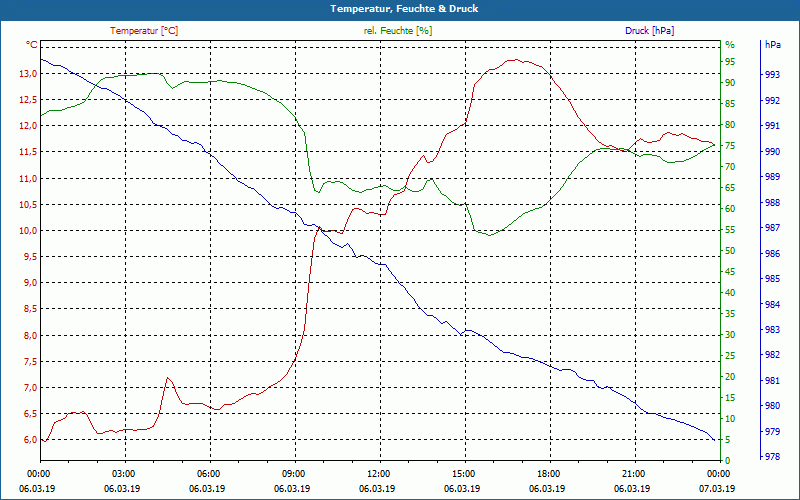
Task: Click the "7,5" tick on the temperature axis
Action: (30, 361)
